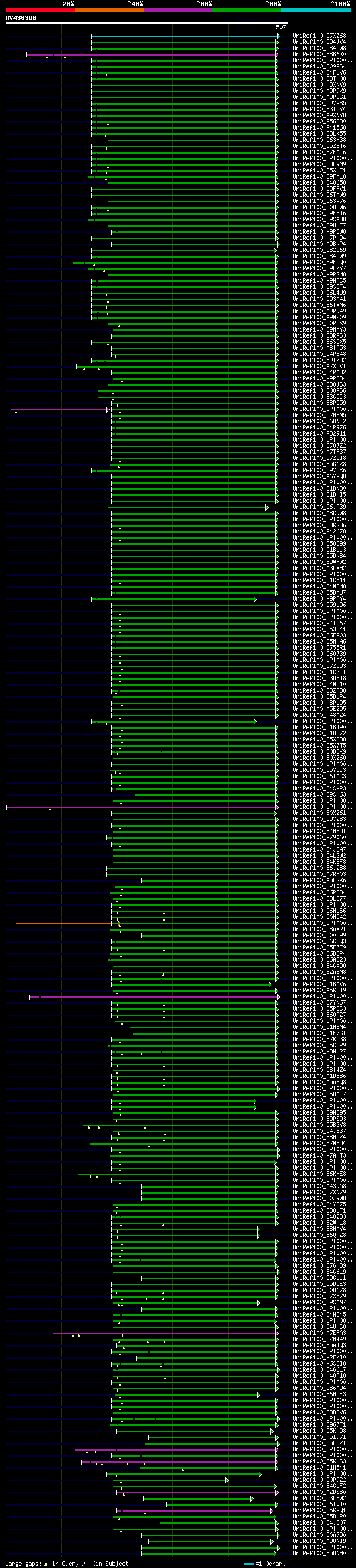This screenshot has height=1568, width=356.
Task: Select hit label UniRef100_B4FLV6
Action: [319, 73]
